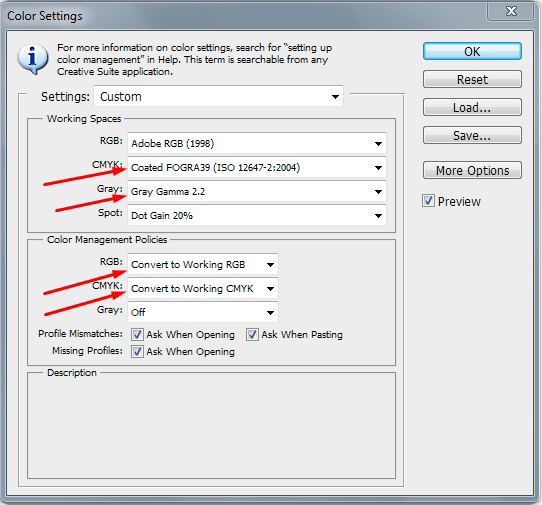Disable Ask When Pasting checkbox

click(252, 335)
